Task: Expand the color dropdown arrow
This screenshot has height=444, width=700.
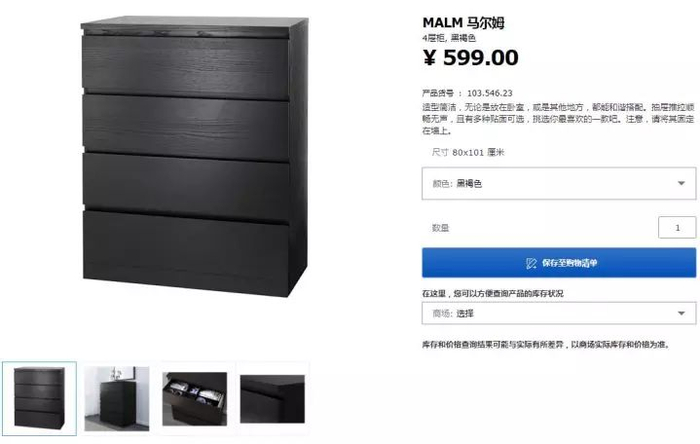Action: coord(681,183)
